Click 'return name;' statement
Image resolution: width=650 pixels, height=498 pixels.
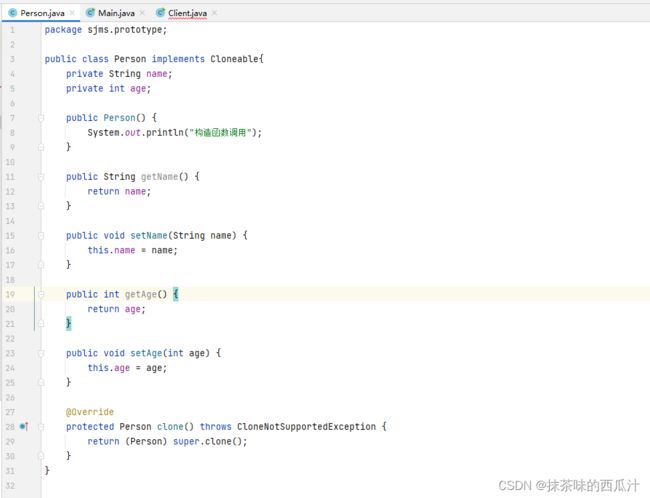(119, 192)
